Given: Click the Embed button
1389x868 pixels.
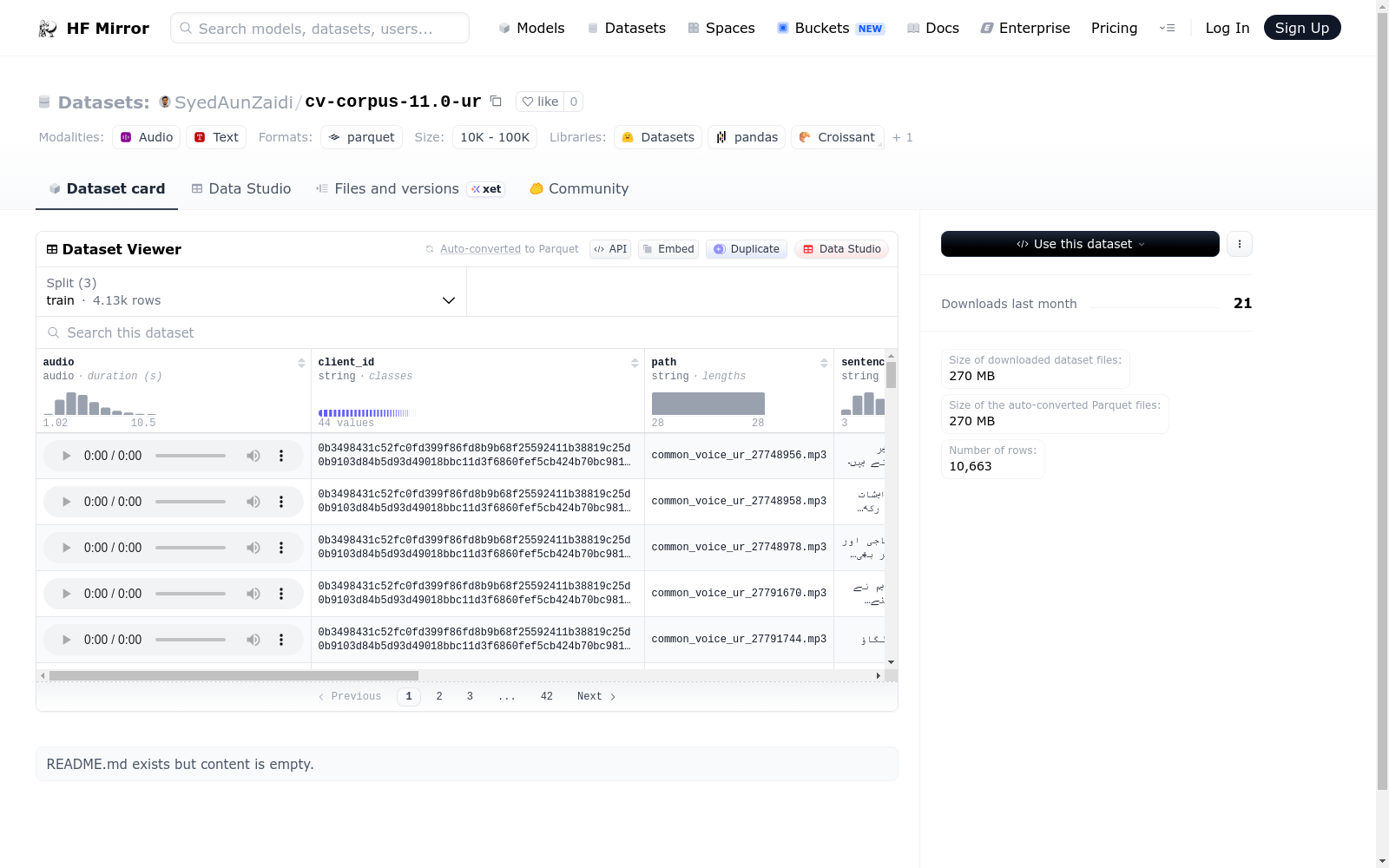Looking at the screenshot, I should coord(668,249).
